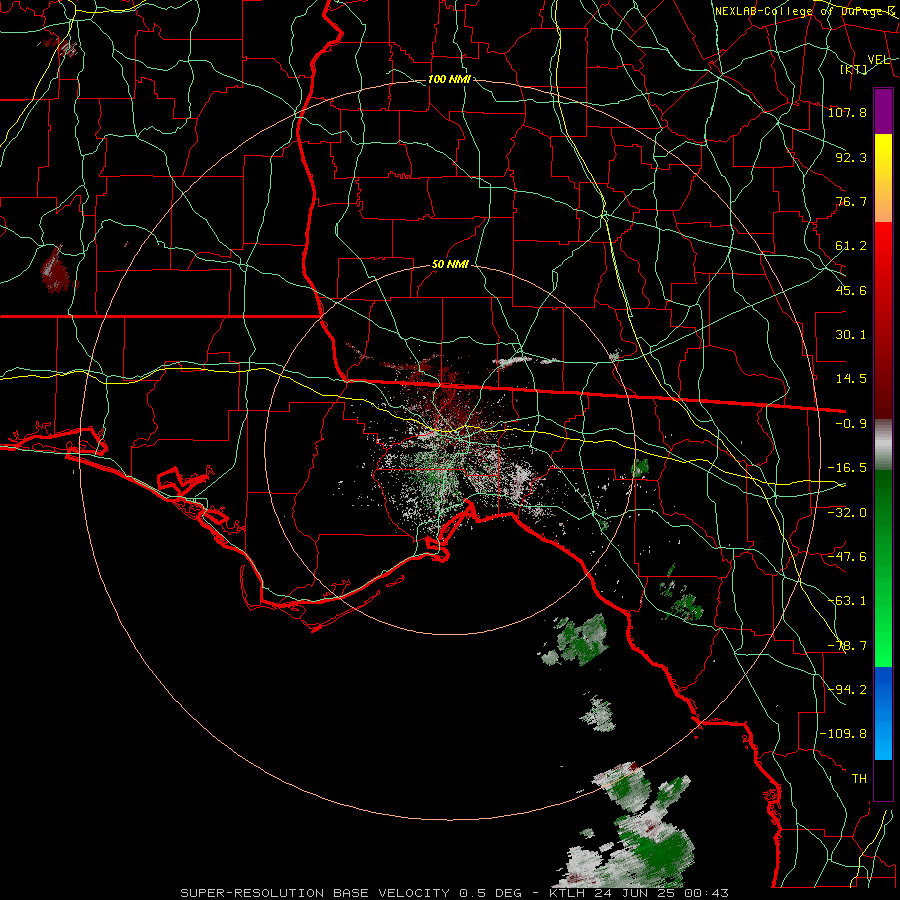Click the -0.9 velocity scale value

851,424
